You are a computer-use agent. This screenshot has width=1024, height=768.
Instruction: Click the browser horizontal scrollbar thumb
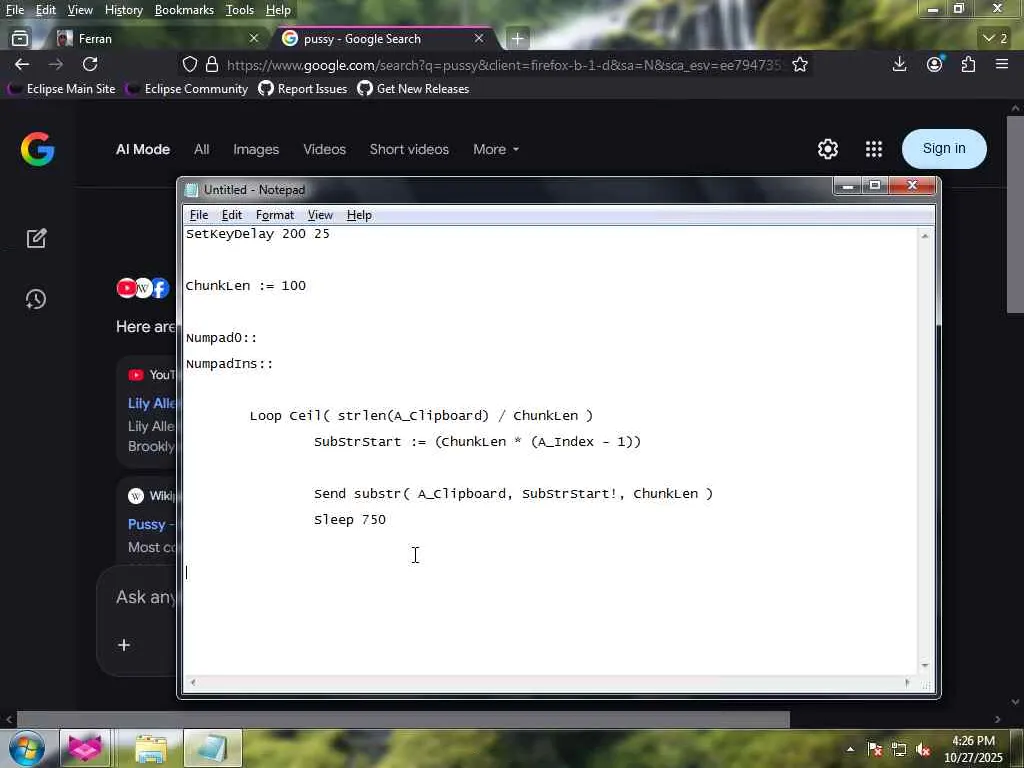tap(403, 719)
